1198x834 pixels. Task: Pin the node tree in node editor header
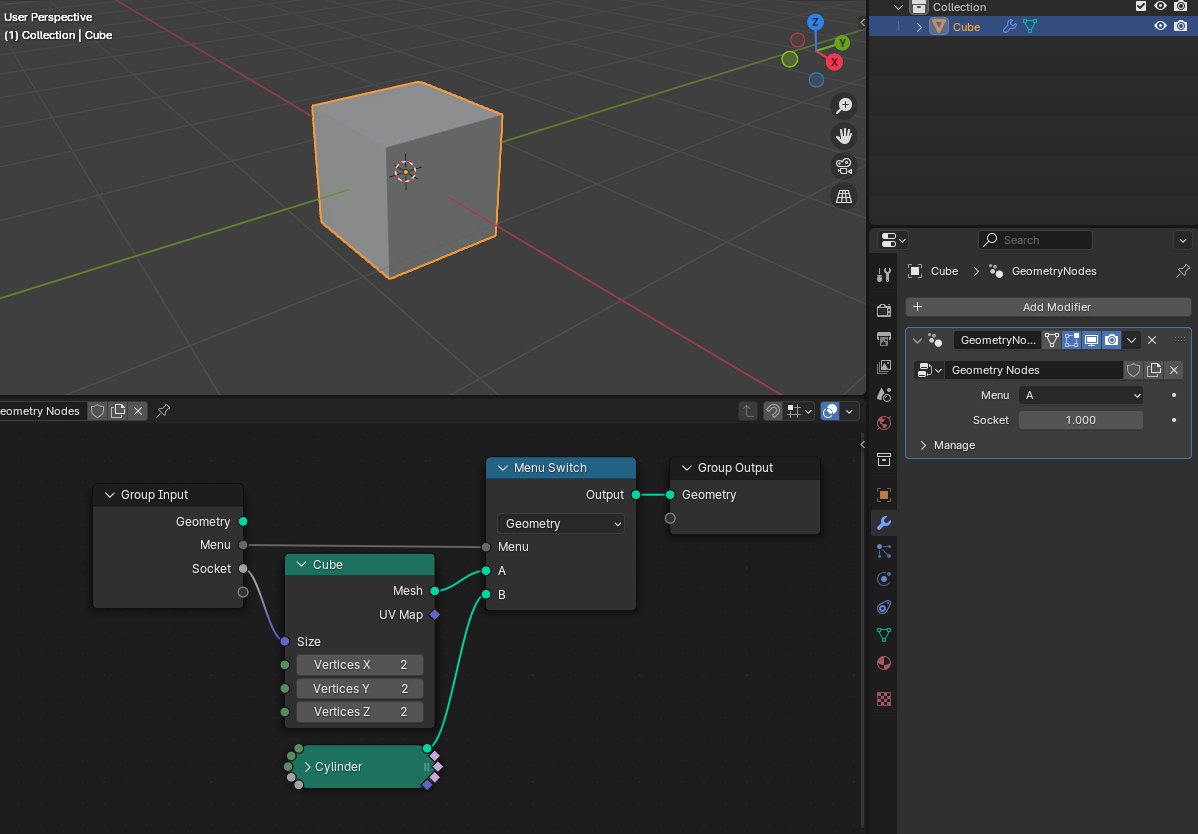(163, 411)
